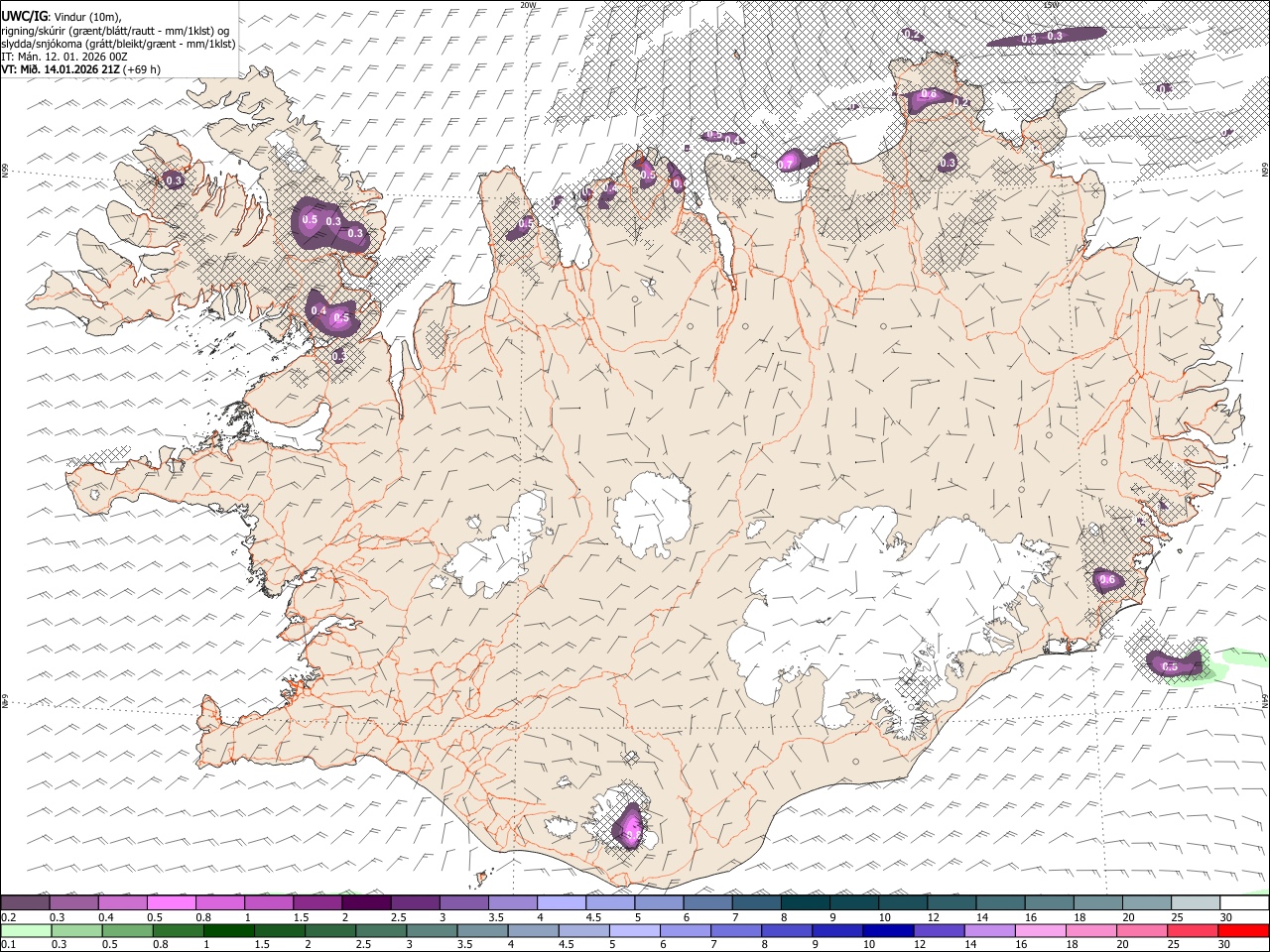1270x952 pixels.
Task: Click the bright red 30 rain legend swatch
Action: (1243, 931)
